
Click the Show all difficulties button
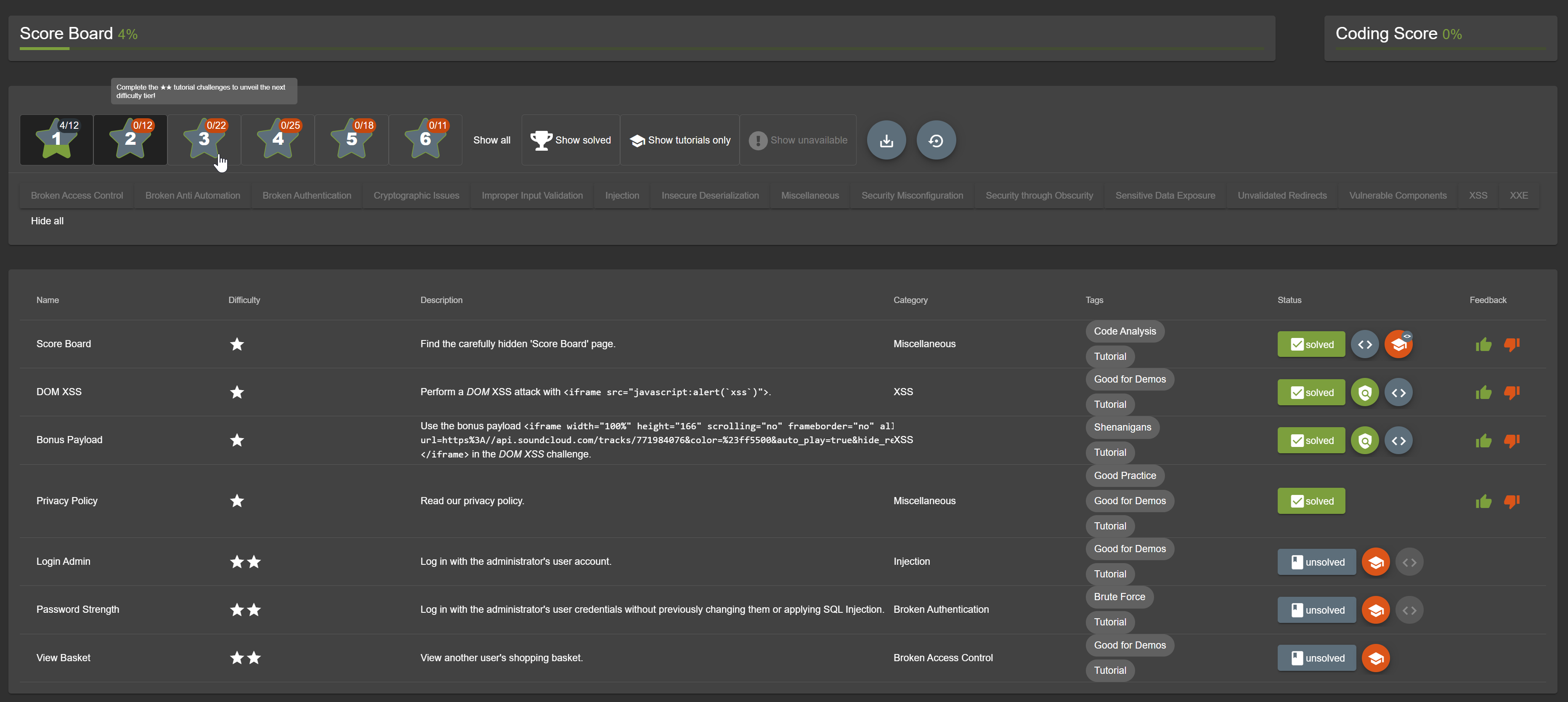[491, 140]
